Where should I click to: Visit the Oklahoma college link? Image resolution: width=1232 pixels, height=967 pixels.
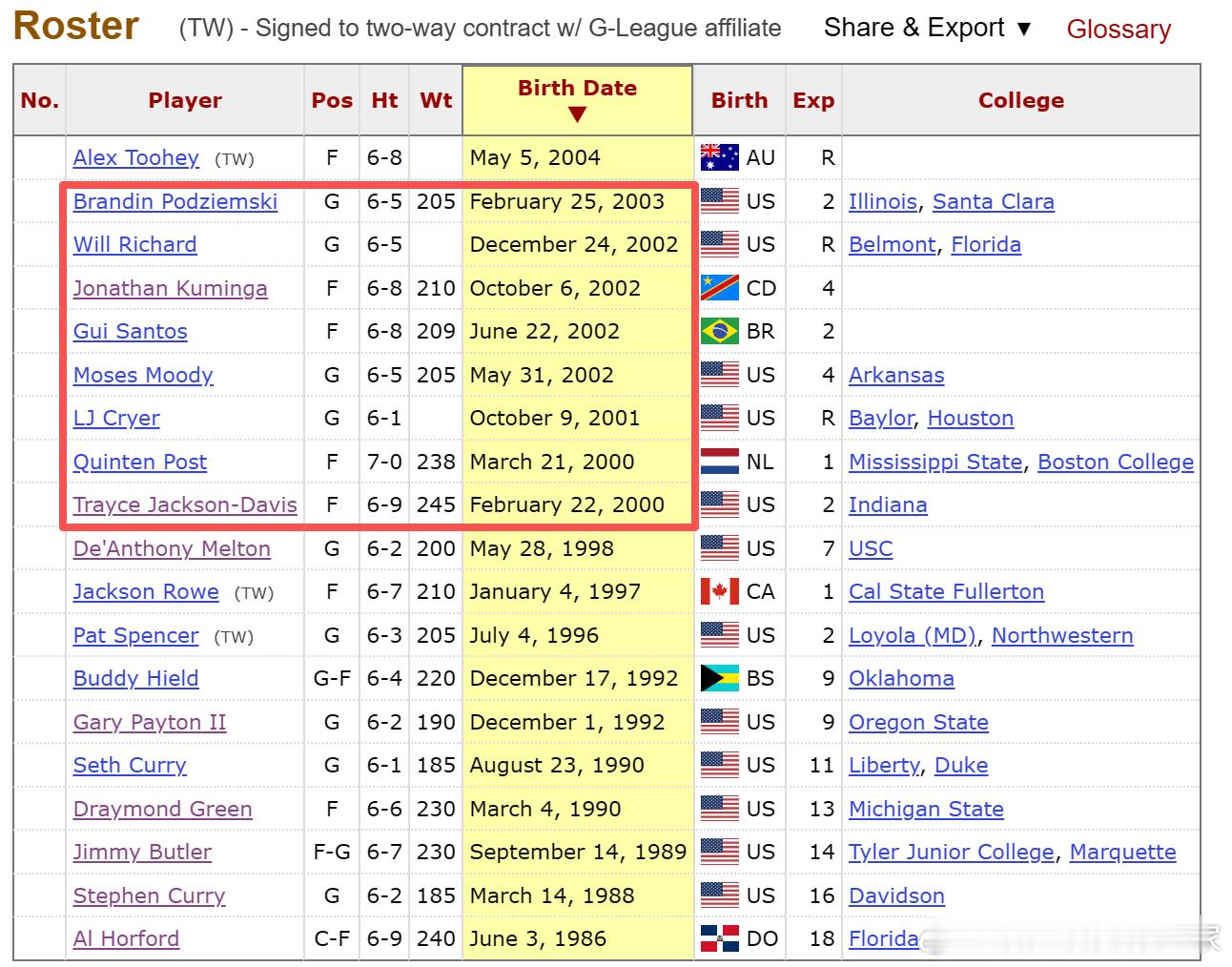(901, 679)
